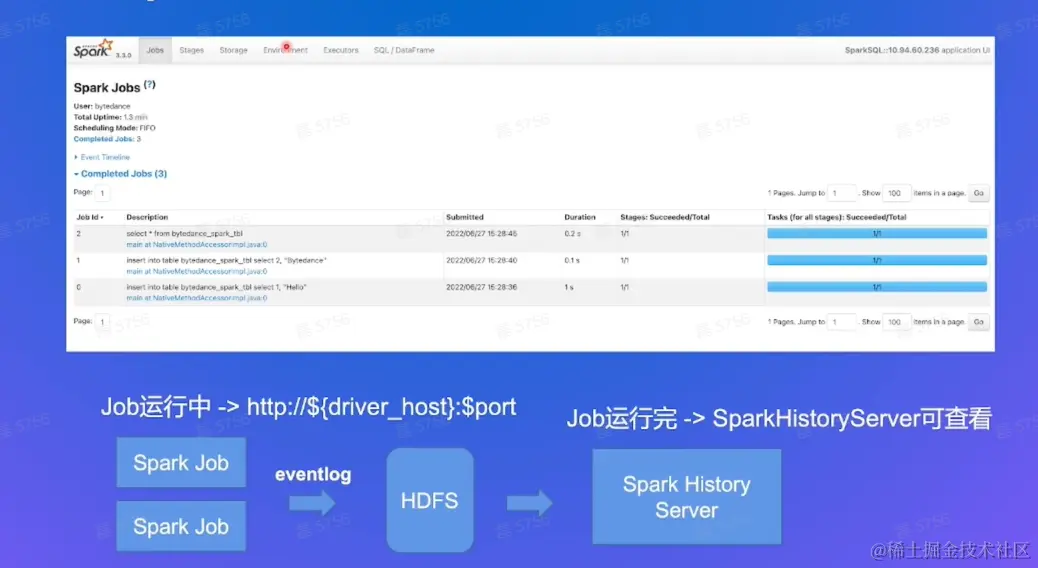Click the SparkSQL application UI title
This screenshot has height=568, width=1038.
(917, 50)
